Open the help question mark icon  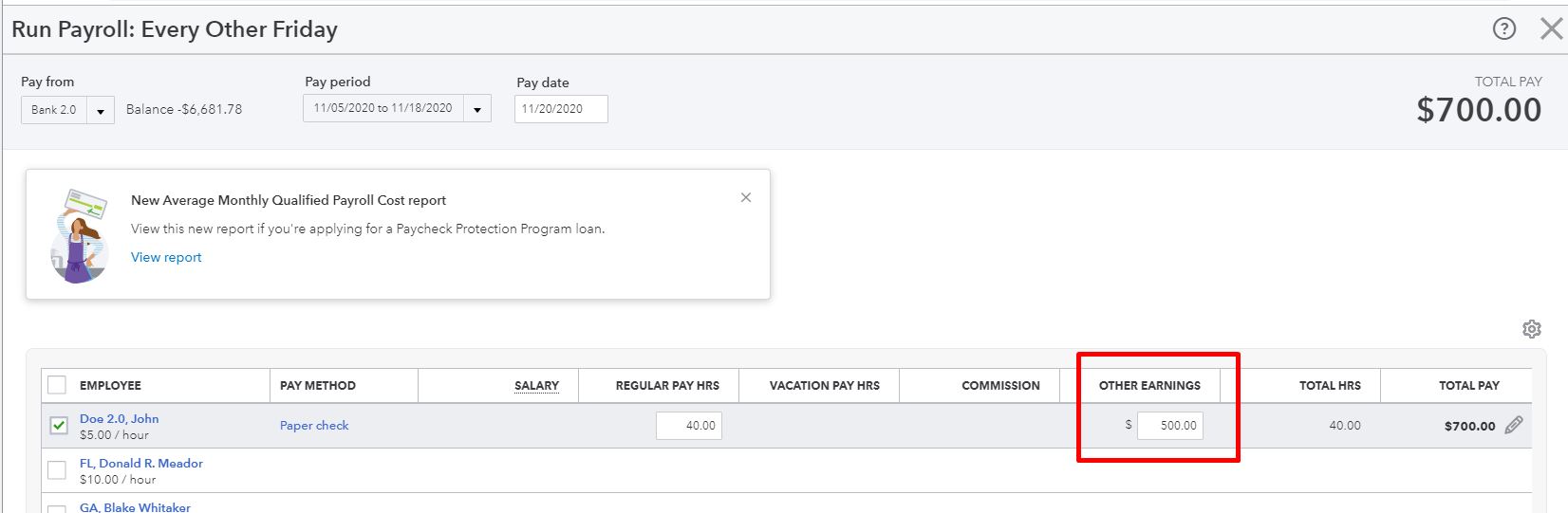click(x=1503, y=29)
